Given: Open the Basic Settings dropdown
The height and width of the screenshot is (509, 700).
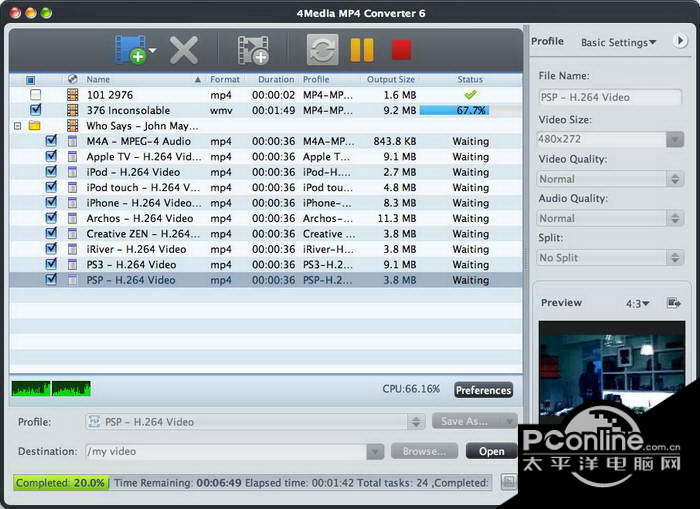Looking at the screenshot, I should pyautogui.click(x=618, y=42).
